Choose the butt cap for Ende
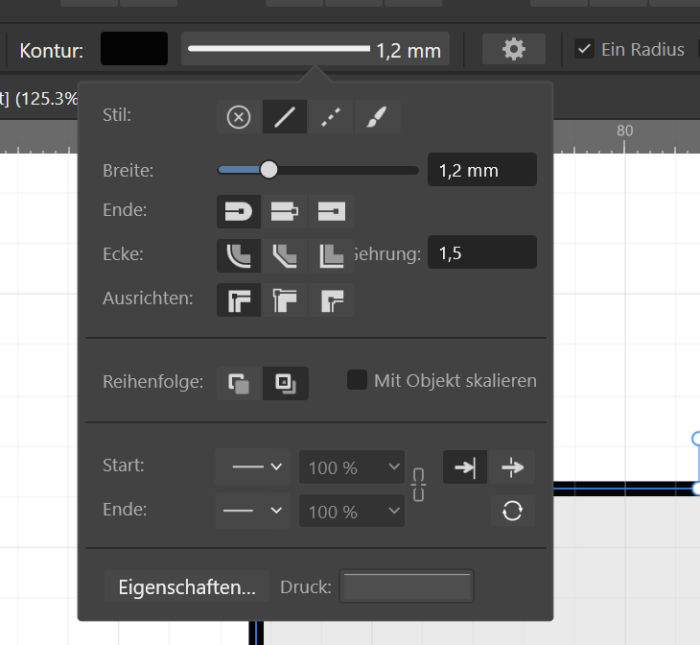This screenshot has width=700, height=645. (285, 212)
